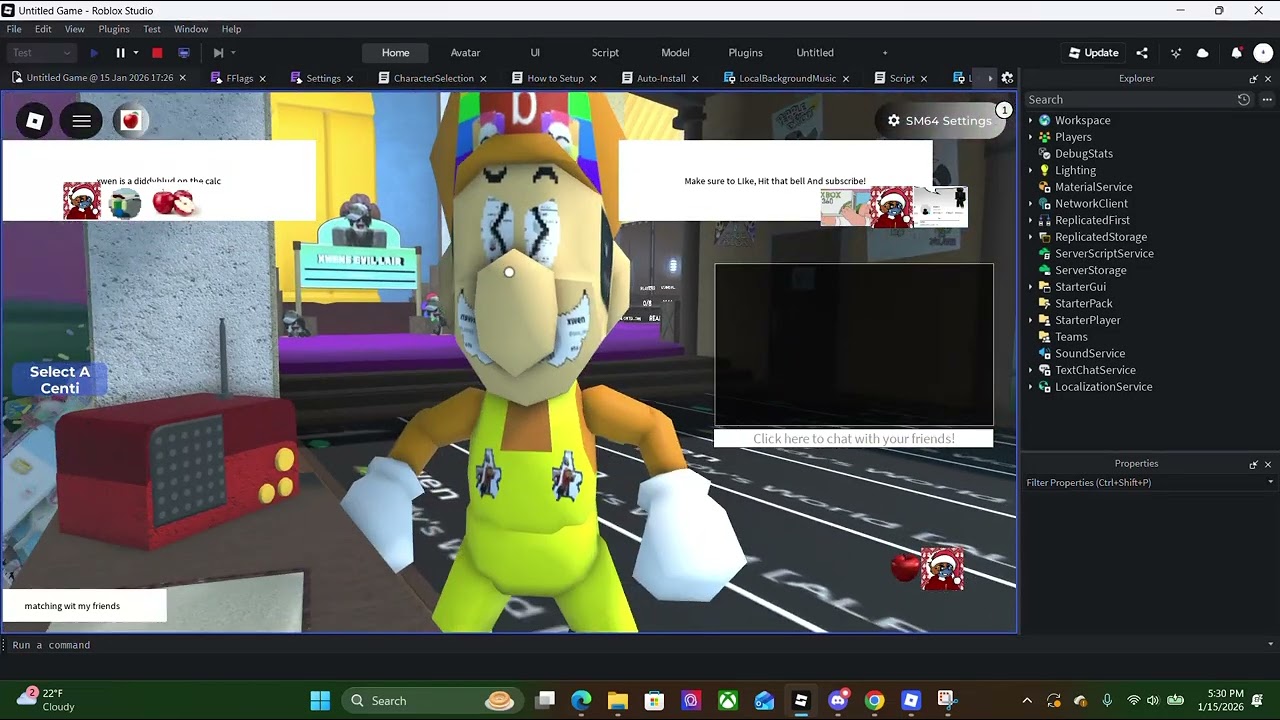Open Explorer more options ellipsis
The image size is (1280, 720).
pyautogui.click(x=1267, y=99)
